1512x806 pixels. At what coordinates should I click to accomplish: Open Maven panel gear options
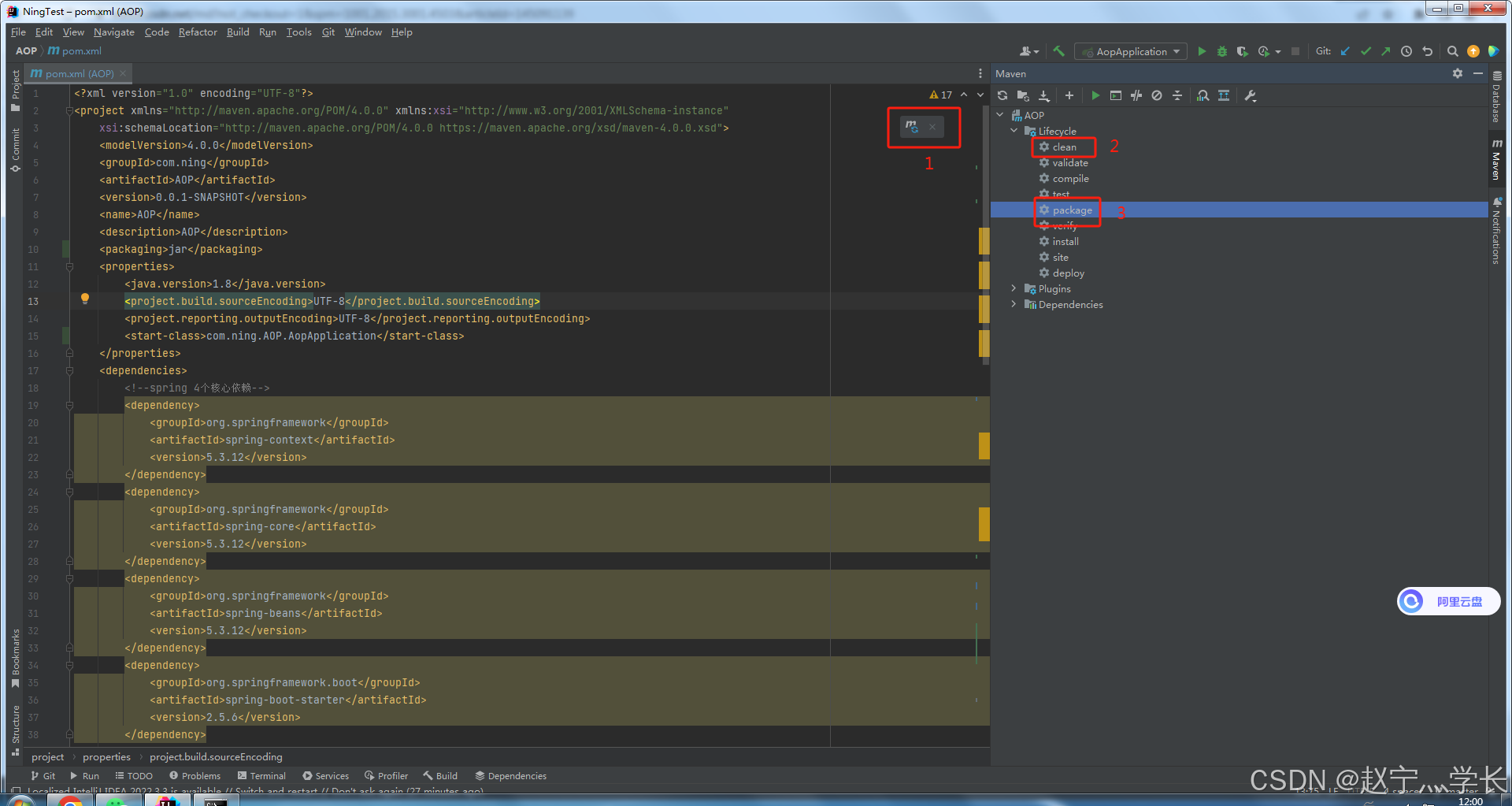click(1457, 73)
